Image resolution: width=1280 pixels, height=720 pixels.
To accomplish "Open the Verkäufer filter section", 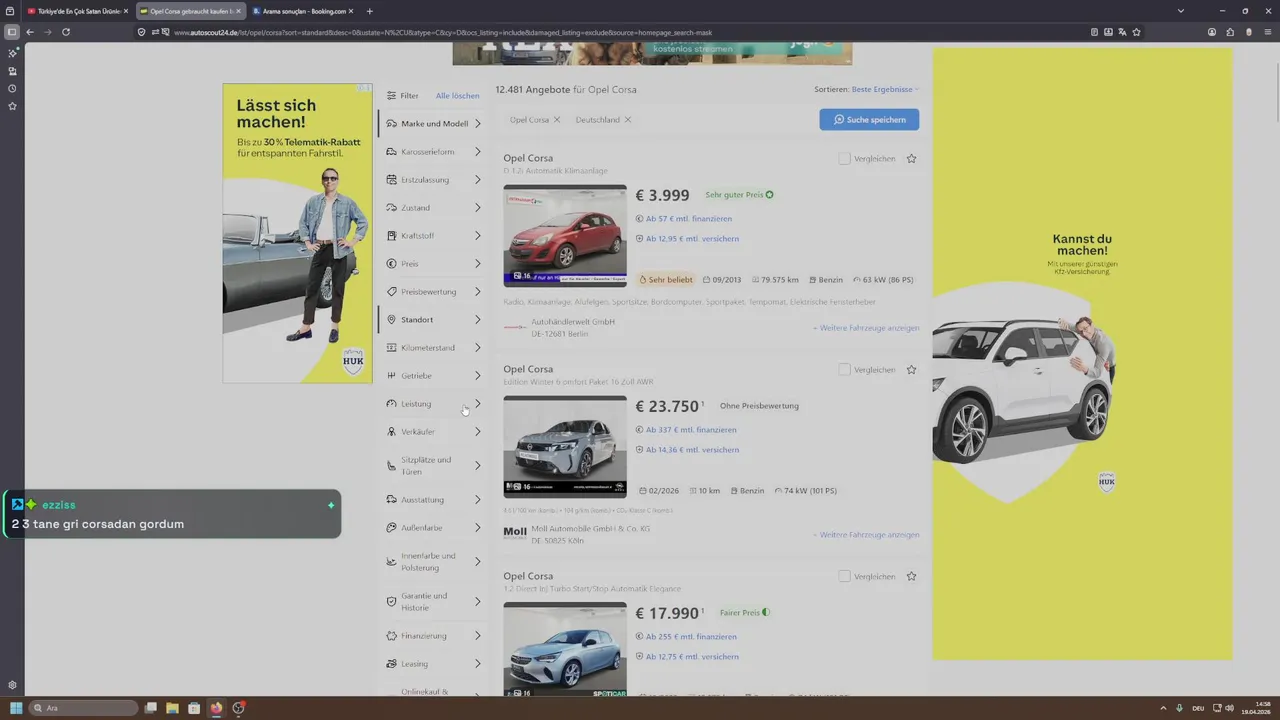I will pos(433,432).
